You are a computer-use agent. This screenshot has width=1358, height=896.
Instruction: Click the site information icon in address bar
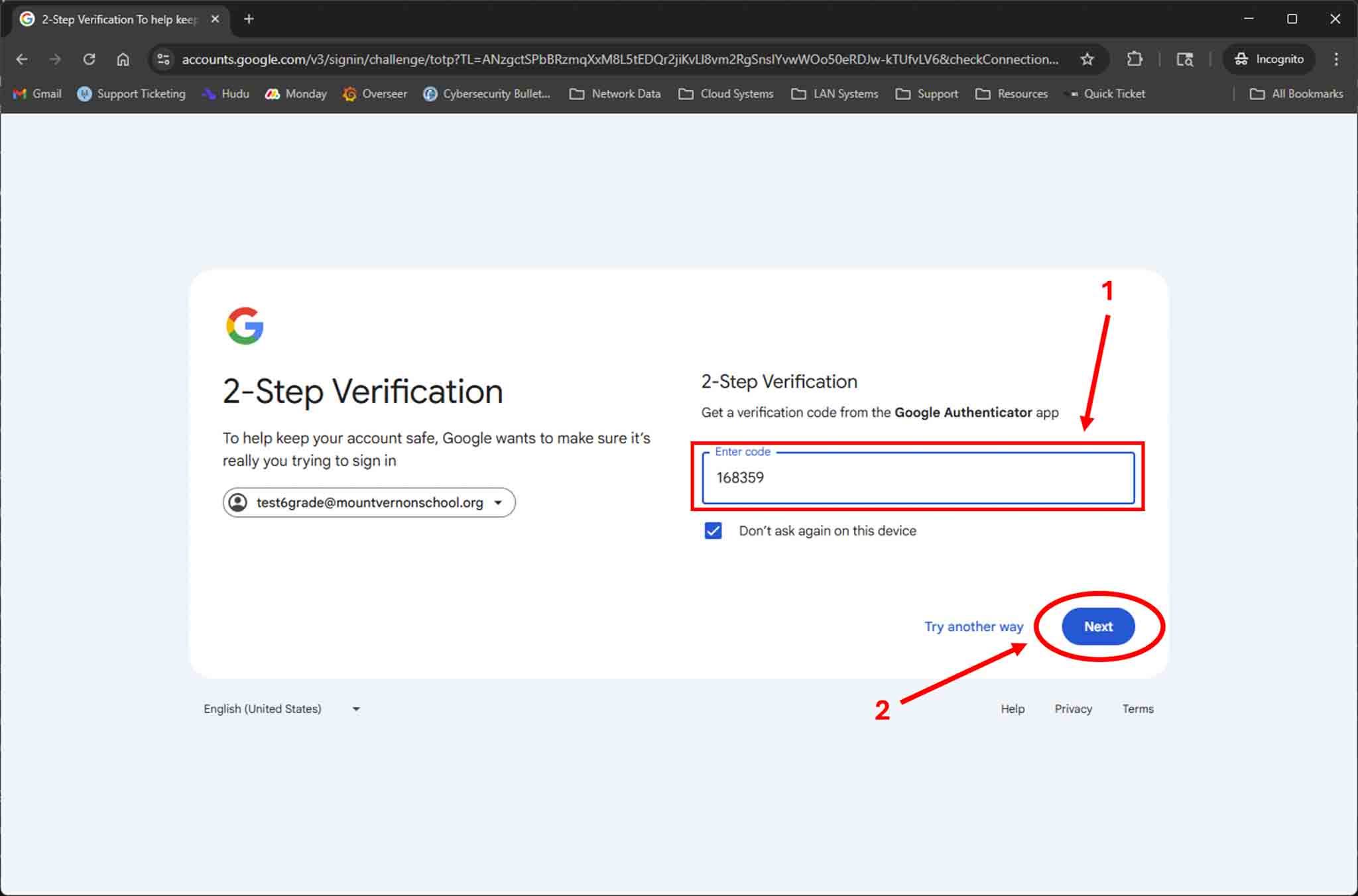pyautogui.click(x=163, y=59)
